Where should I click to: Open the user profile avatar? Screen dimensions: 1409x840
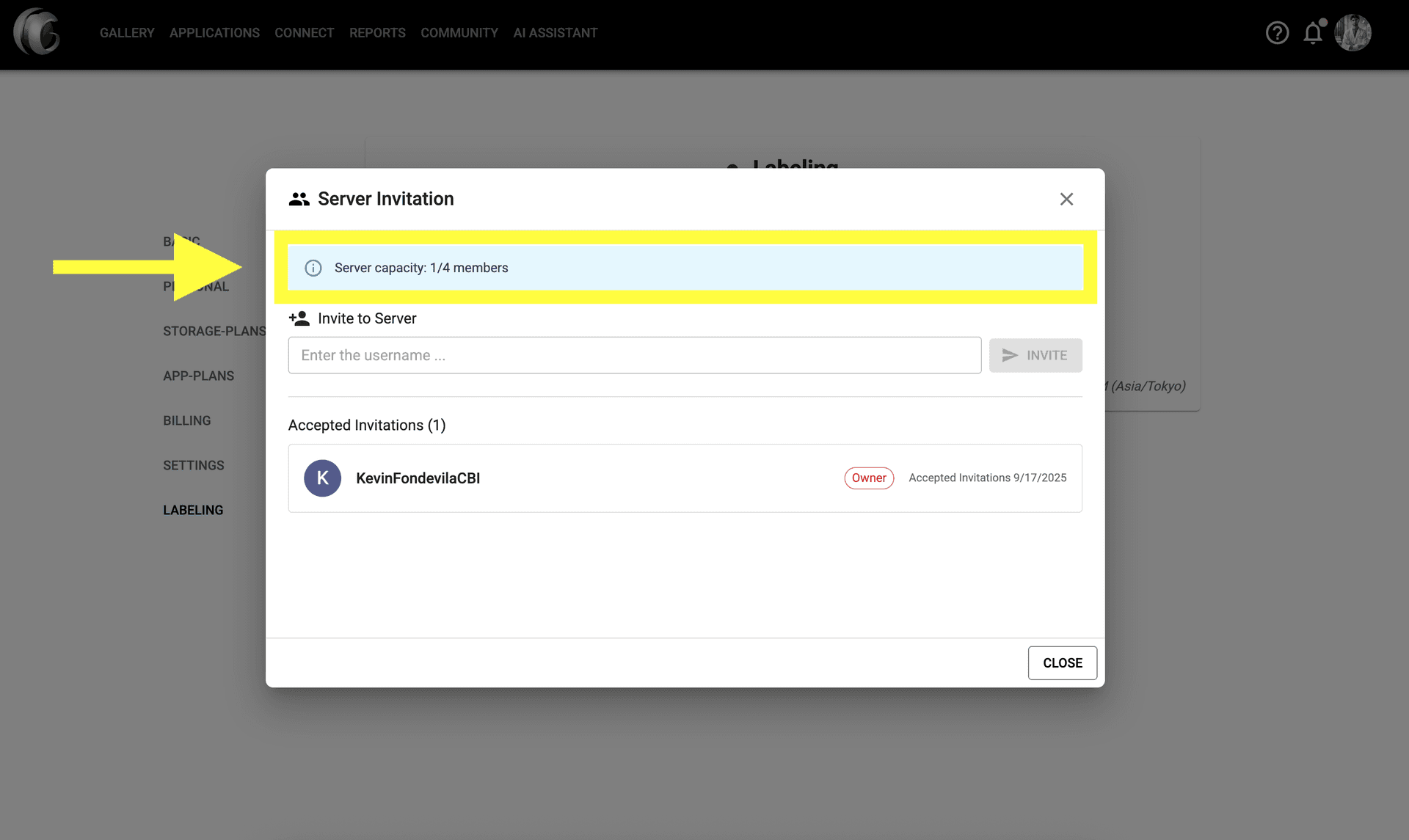[1352, 33]
